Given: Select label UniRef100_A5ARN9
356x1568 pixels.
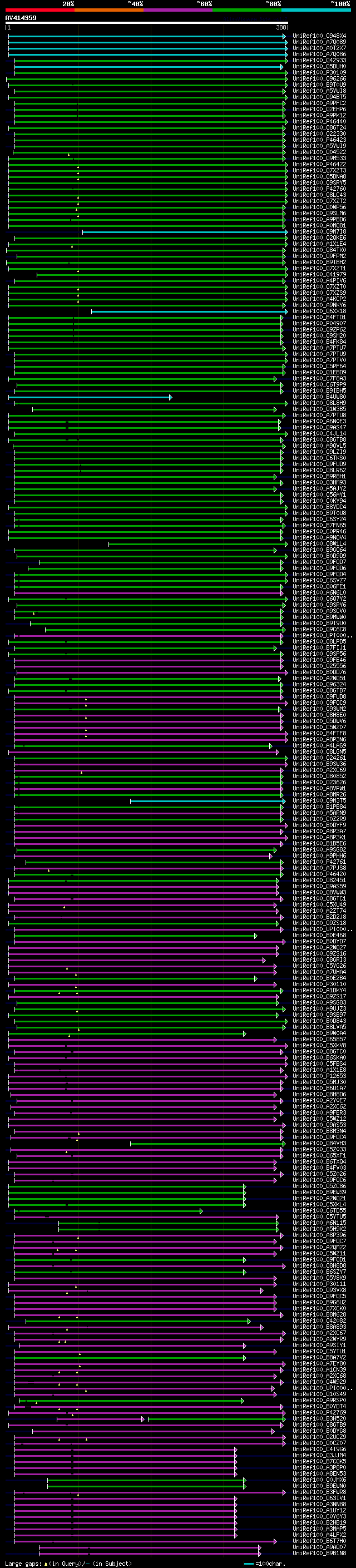Looking at the screenshot, I should click(x=319, y=813).
